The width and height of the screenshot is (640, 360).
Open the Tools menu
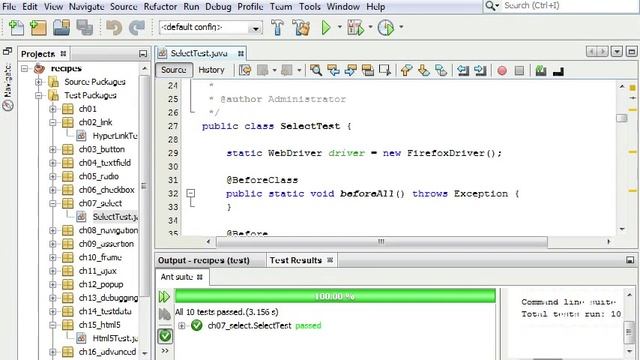pos(310,7)
